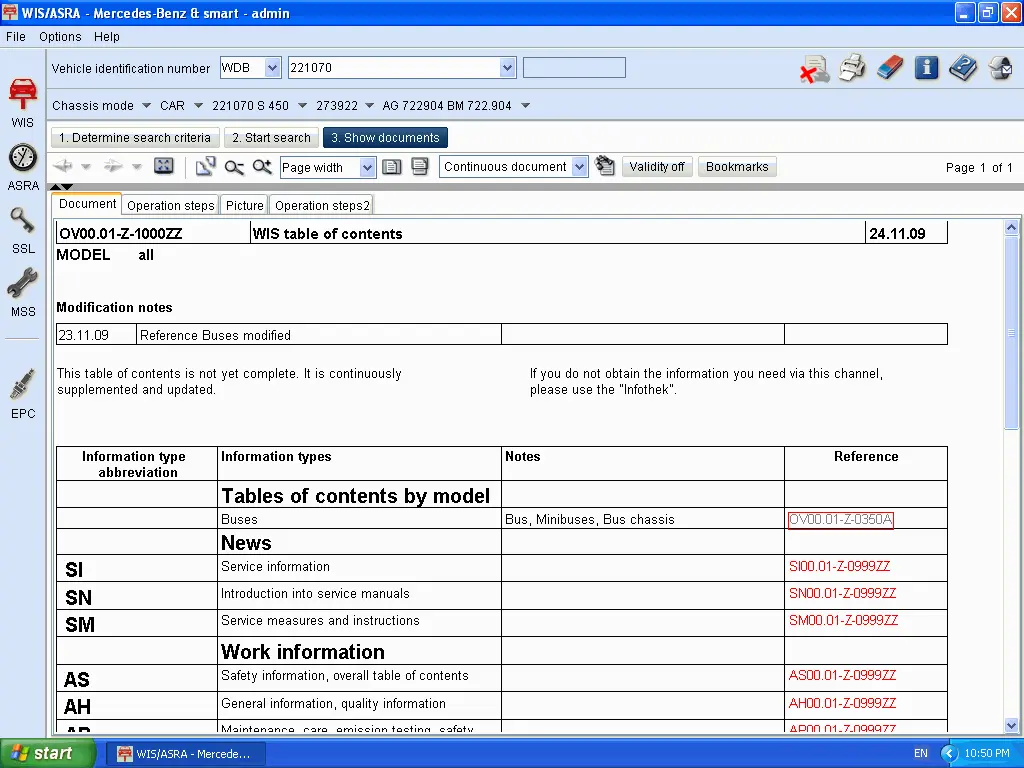Switch to the Operation steps tab
Image resolution: width=1024 pixels, height=768 pixels.
pos(170,205)
